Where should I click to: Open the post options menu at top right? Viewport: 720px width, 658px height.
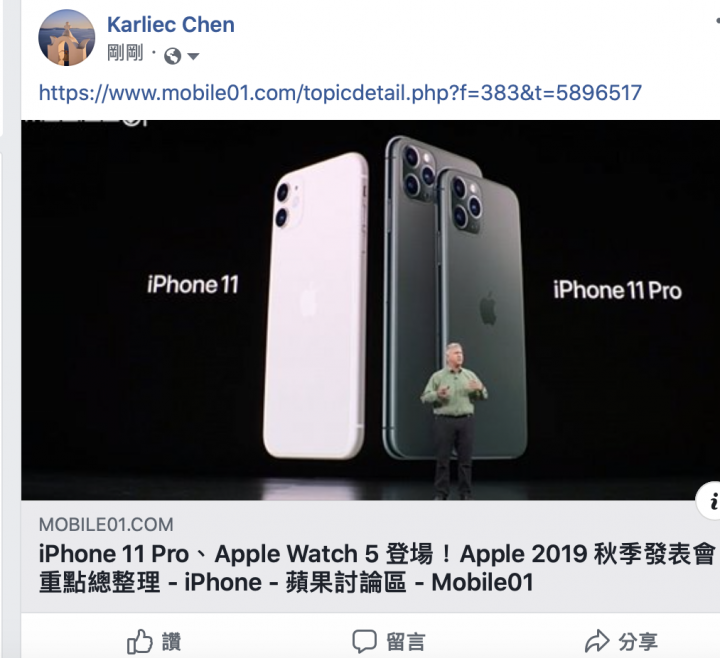[717, 21]
